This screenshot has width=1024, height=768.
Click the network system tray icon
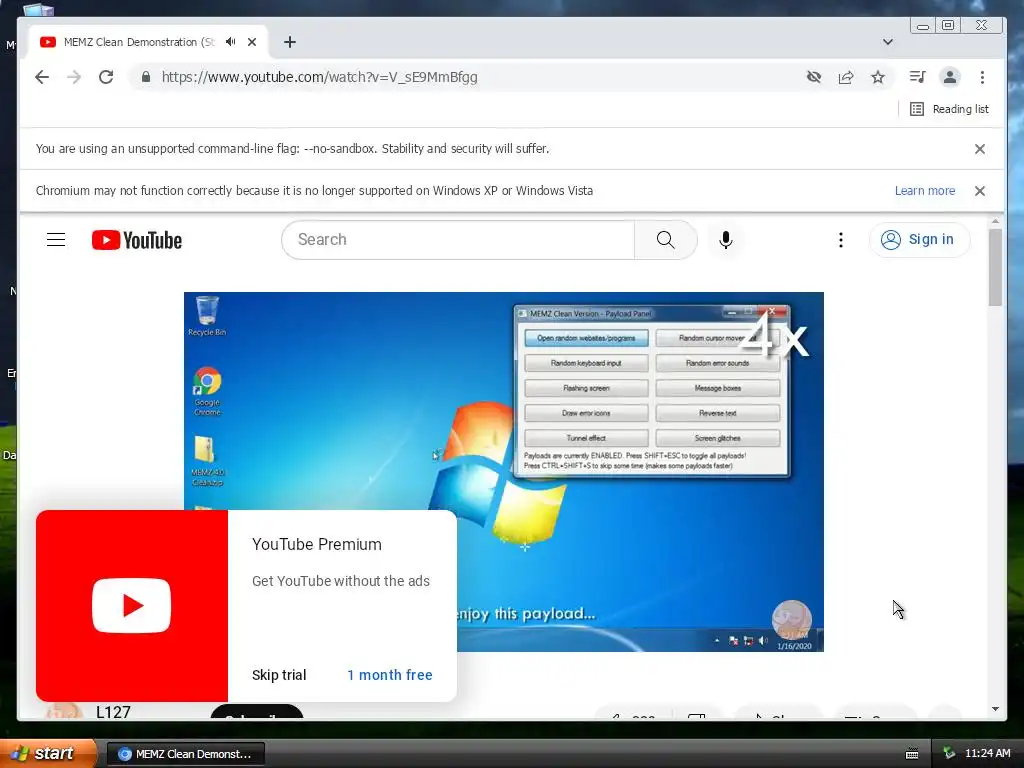tap(949, 754)
